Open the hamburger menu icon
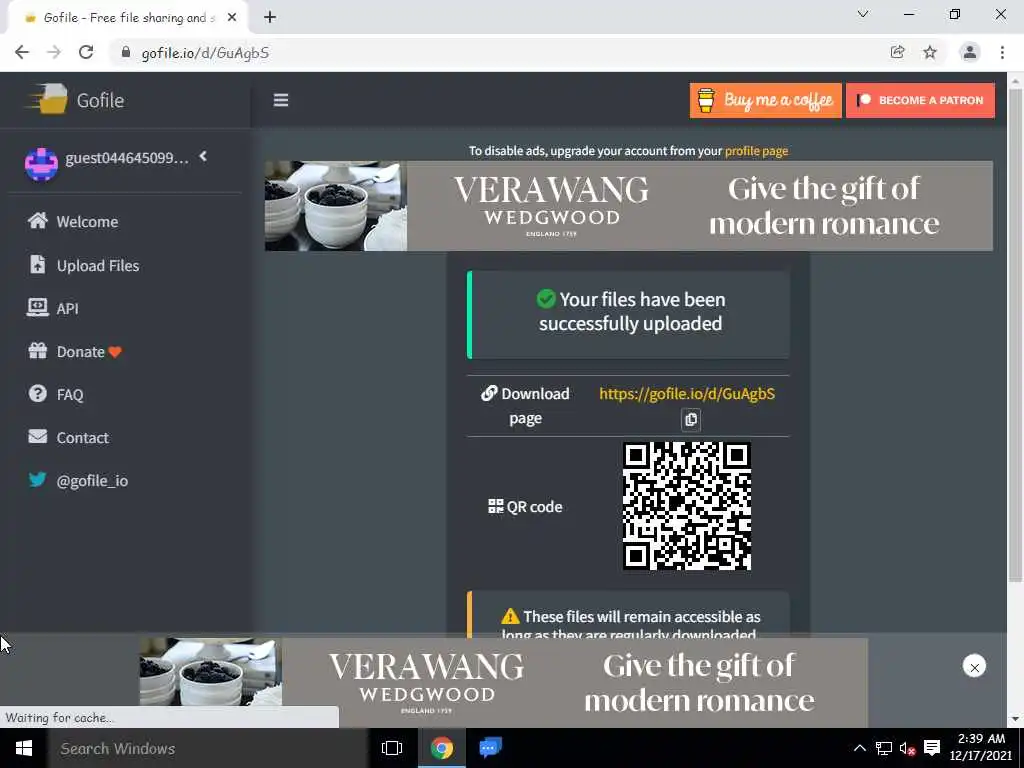The height and width of the screenshot is (768, 1024). 281,100
